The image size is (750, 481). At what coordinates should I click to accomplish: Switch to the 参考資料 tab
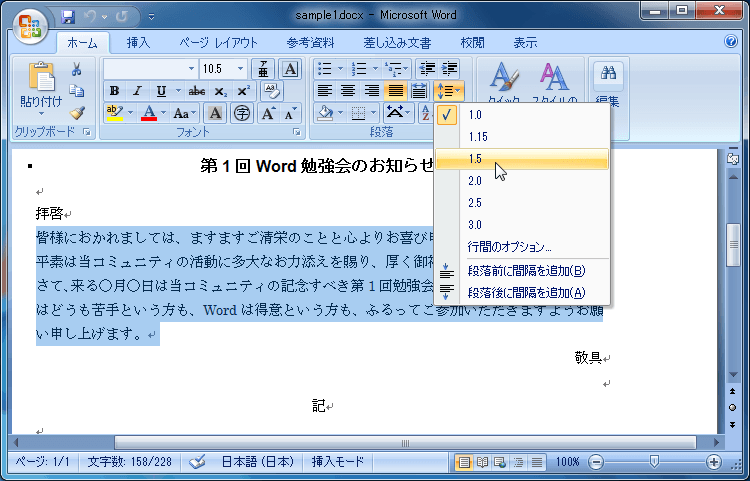click(x=310, y=43)
